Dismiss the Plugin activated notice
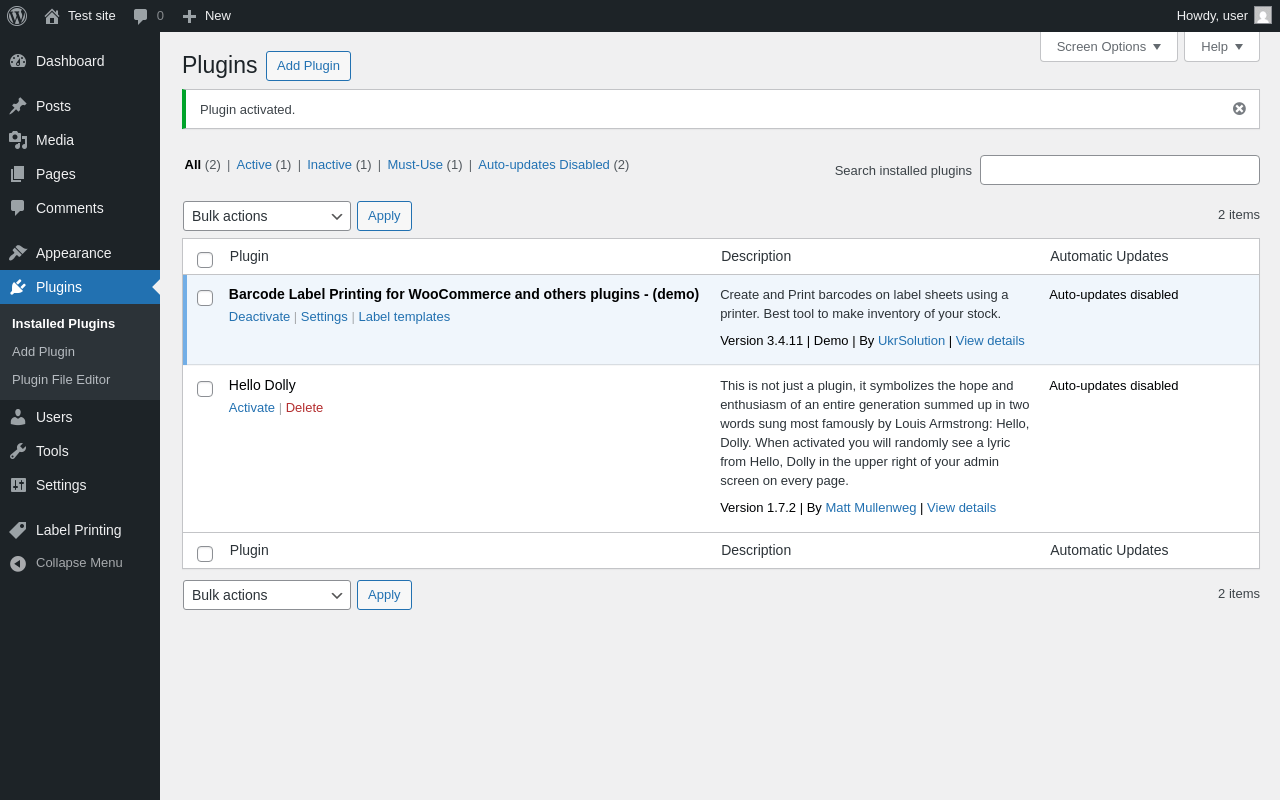1280x800 pixels. point(1239,109)
